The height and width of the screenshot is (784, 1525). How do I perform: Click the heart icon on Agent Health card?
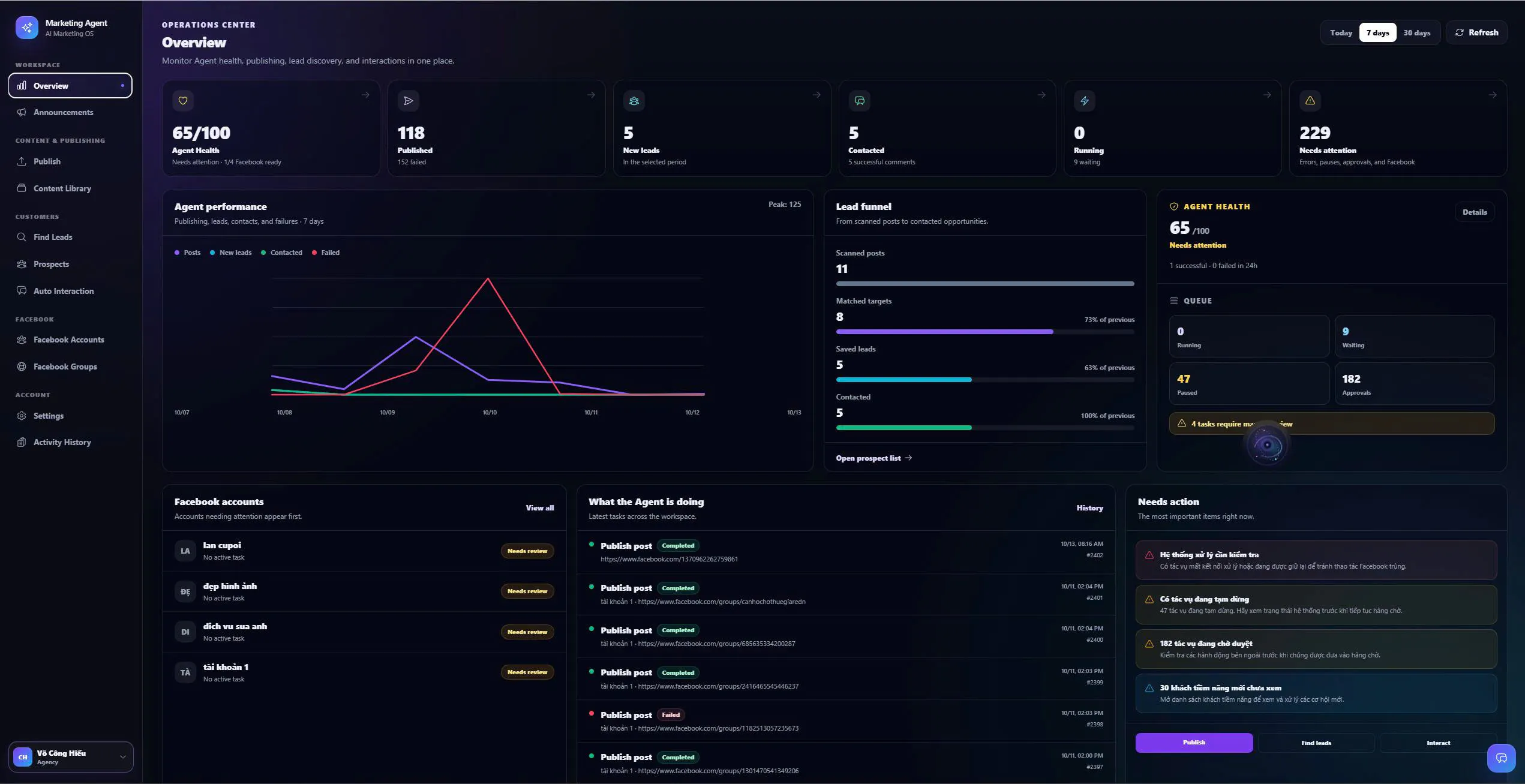click(183, 101)
